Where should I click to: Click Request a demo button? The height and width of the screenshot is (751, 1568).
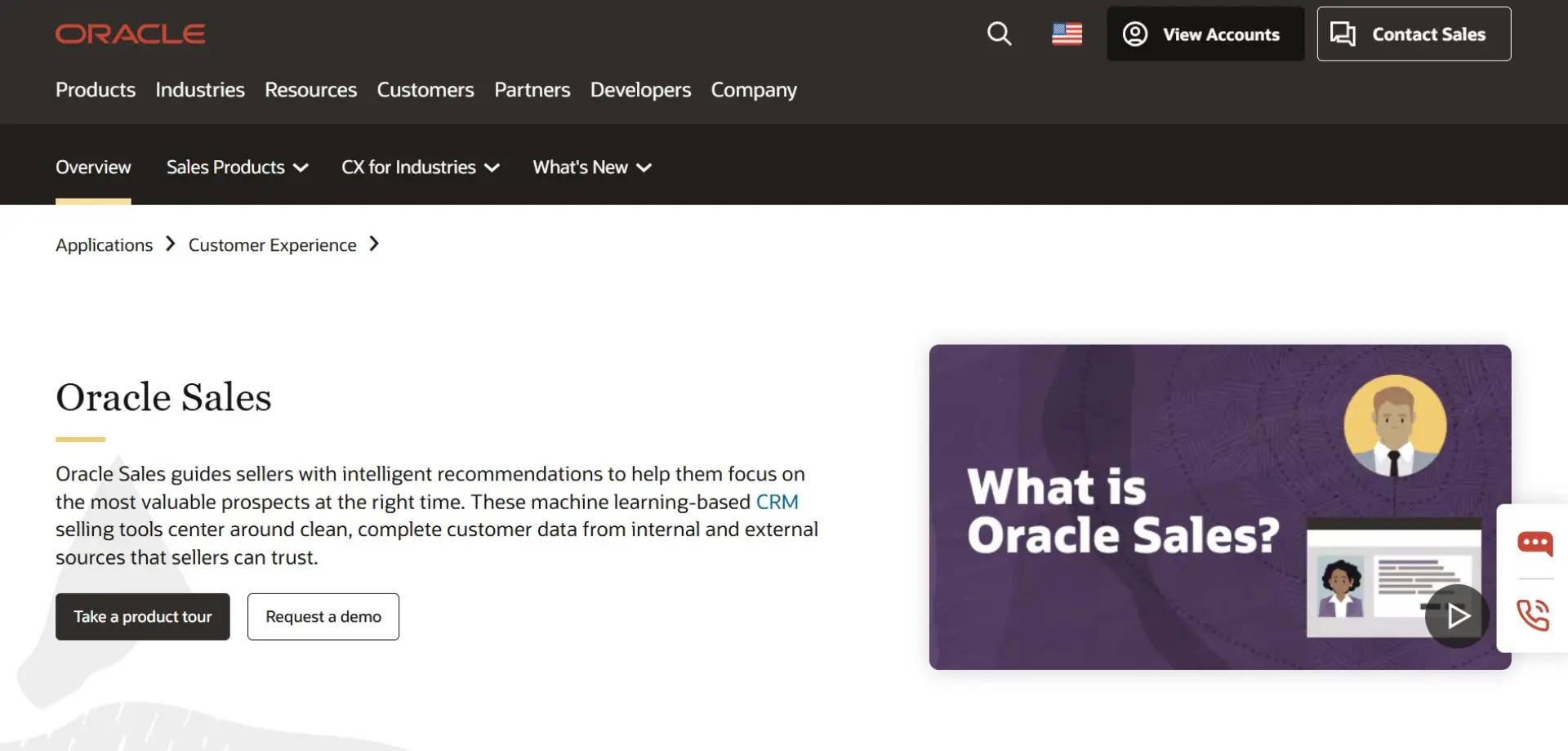tap(323, 616)
